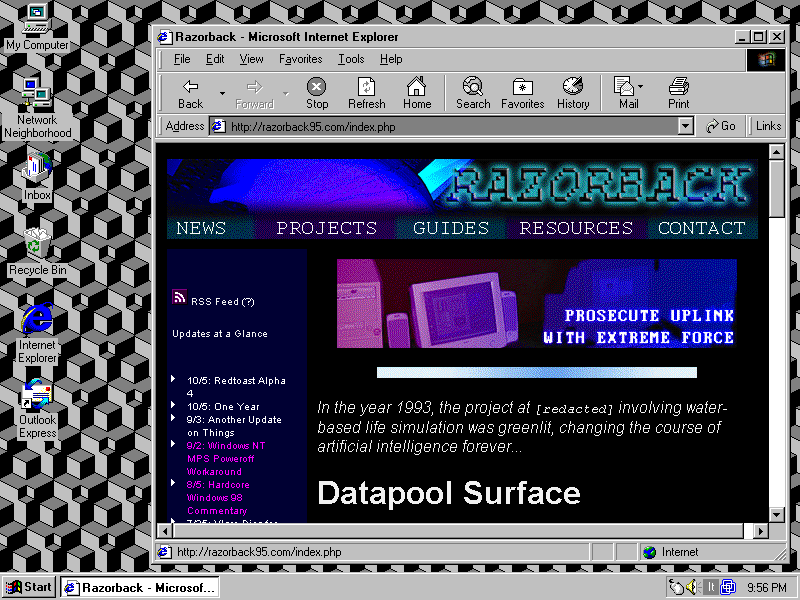
Task: Expand the Forward button history dropdown arrow
Action: (x=286, y=93)
